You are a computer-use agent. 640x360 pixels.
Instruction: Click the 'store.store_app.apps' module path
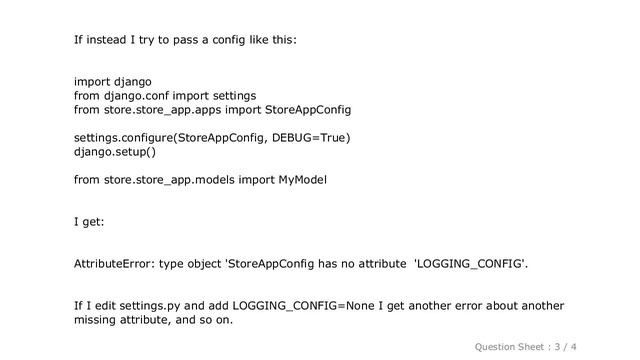tap(162, 110)
